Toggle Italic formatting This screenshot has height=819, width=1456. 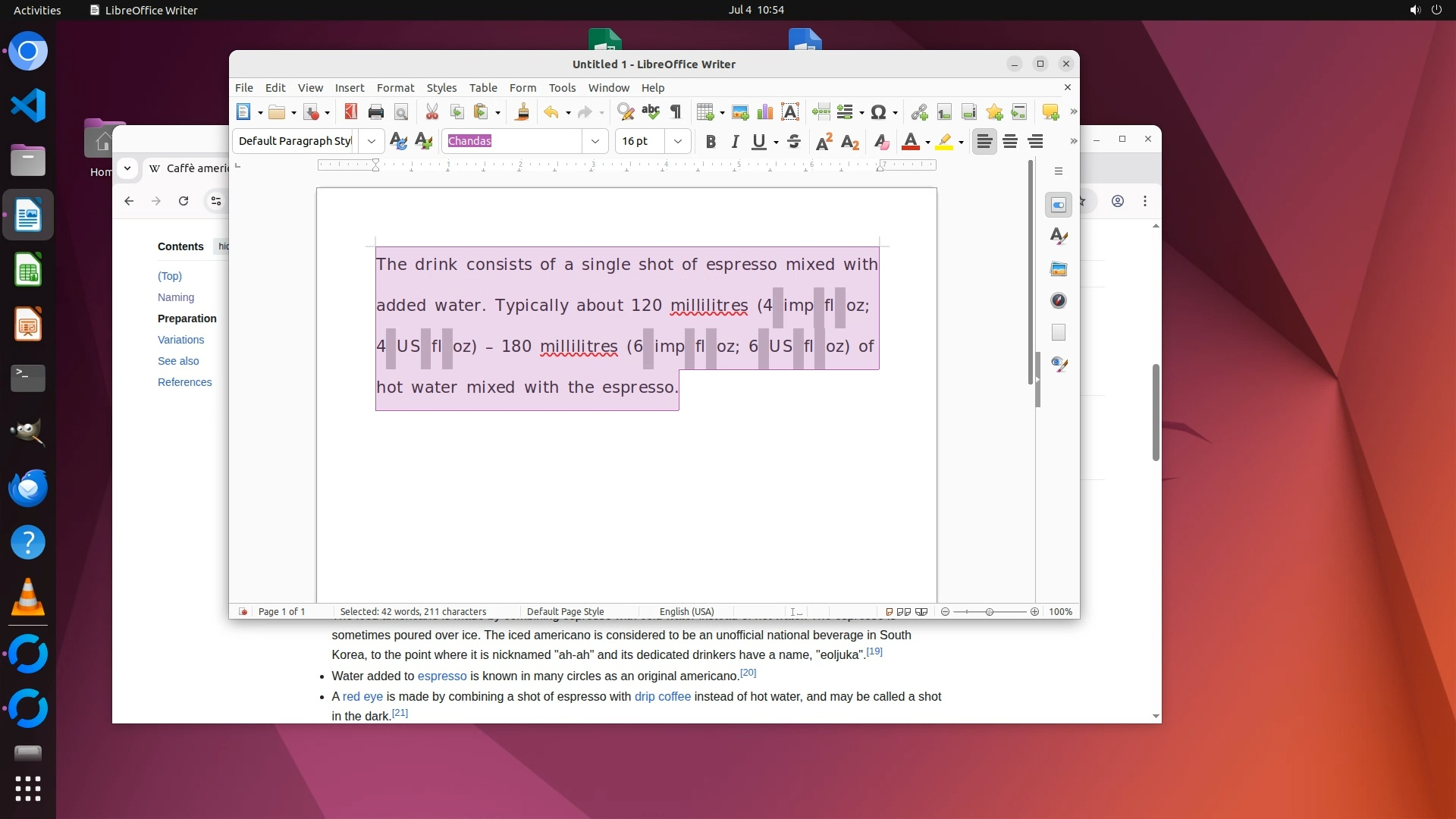click(735, 142)
